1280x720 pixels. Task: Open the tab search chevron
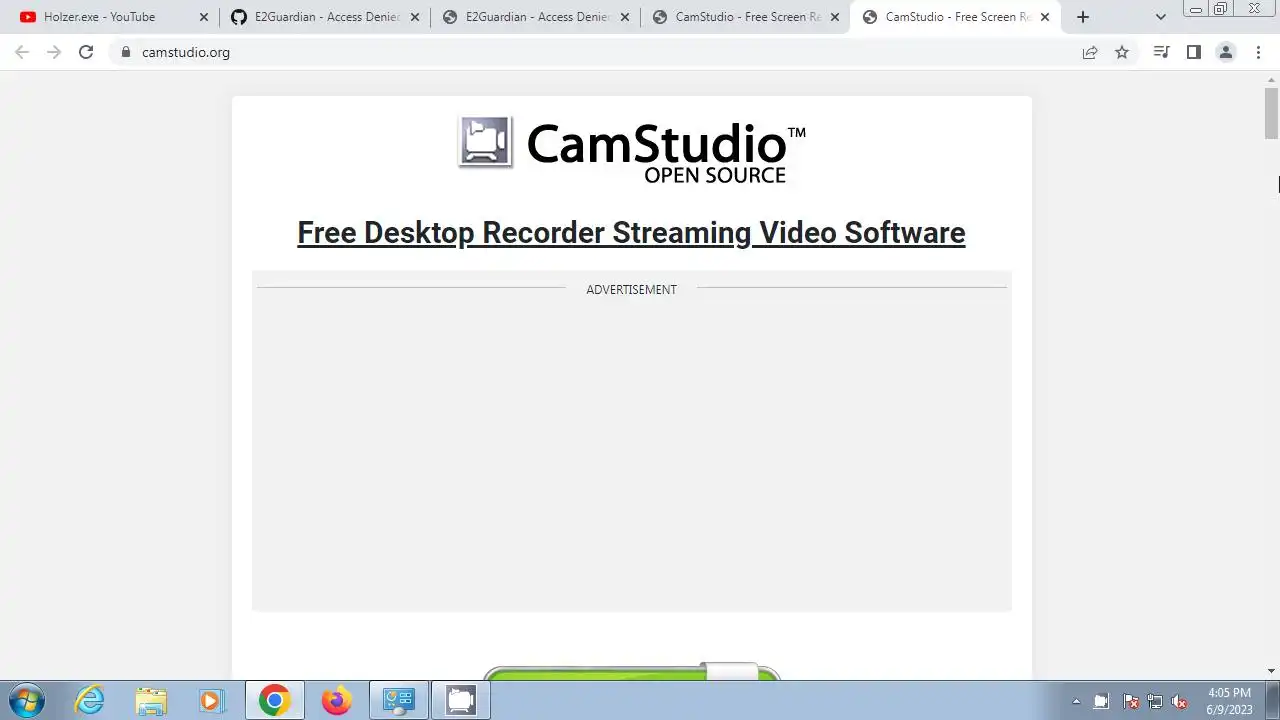[x=1160, y=17]
